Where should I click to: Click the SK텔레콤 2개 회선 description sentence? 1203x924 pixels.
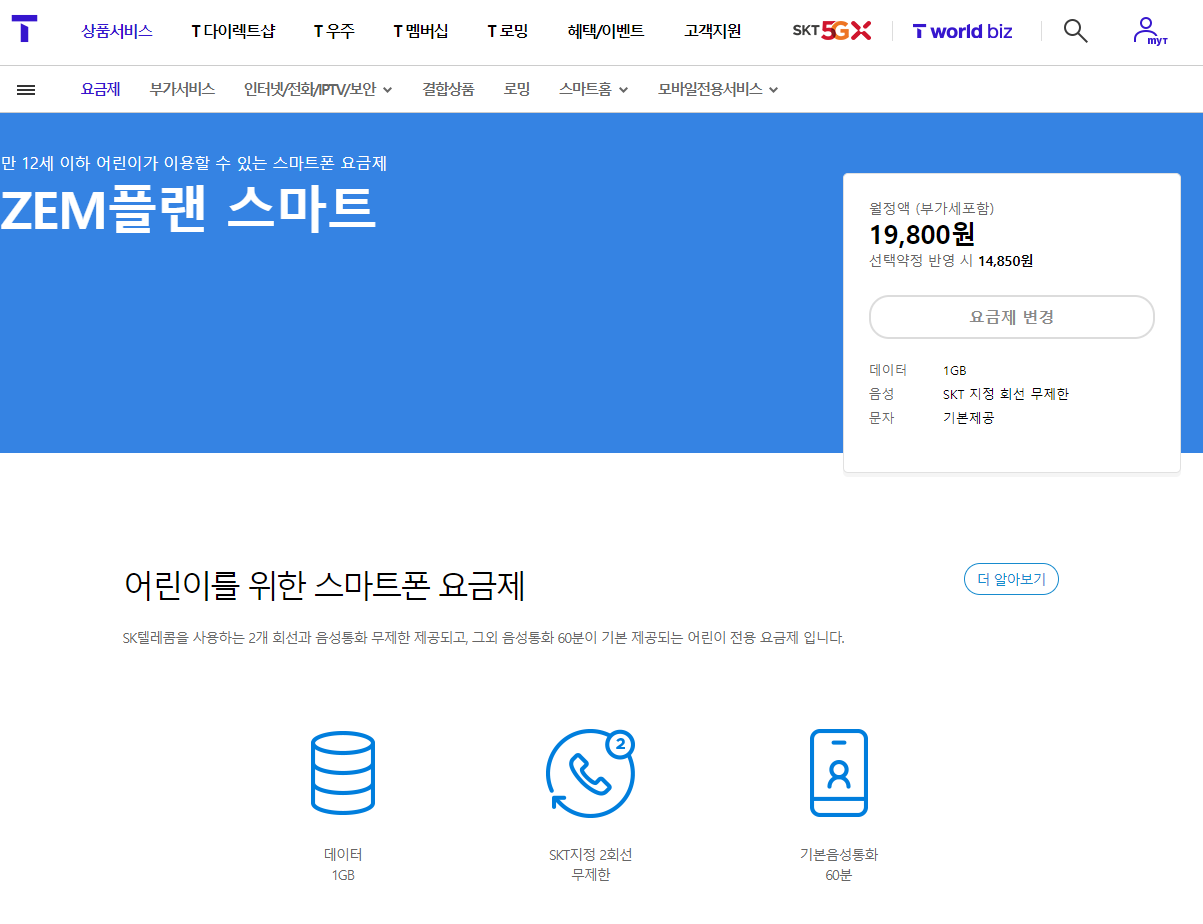484,637
